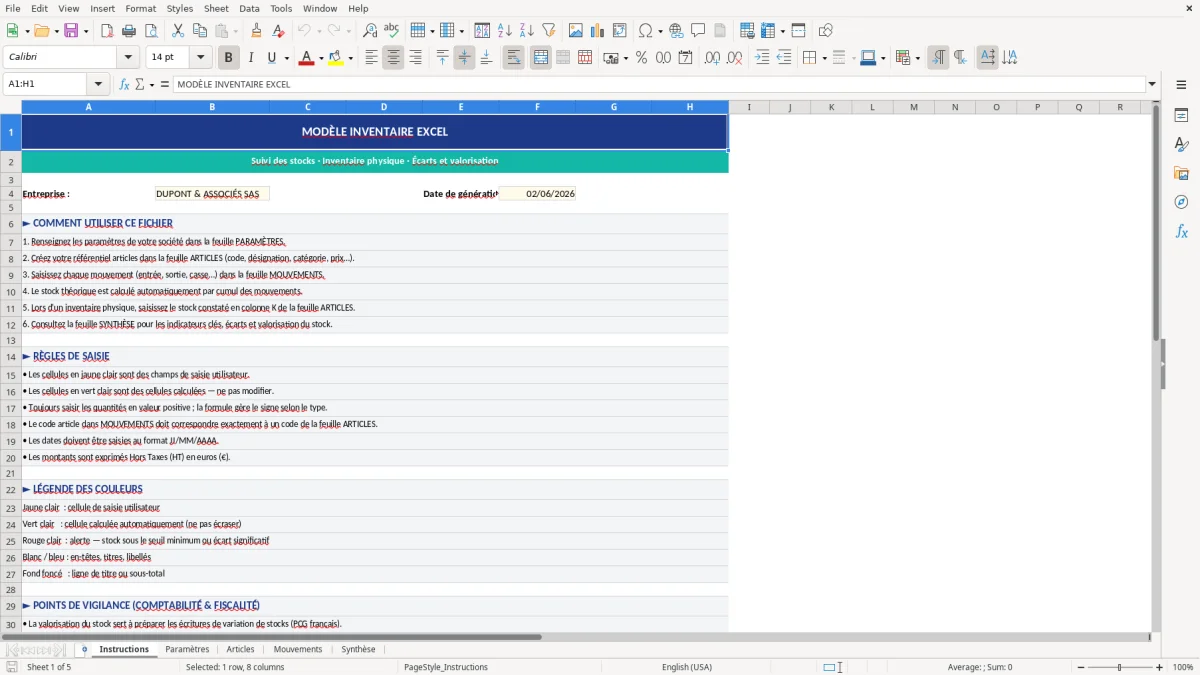This screenshot has width=1200, height=675.
Task: Click zoom in plus button
Action: (x=1160, y=667)
